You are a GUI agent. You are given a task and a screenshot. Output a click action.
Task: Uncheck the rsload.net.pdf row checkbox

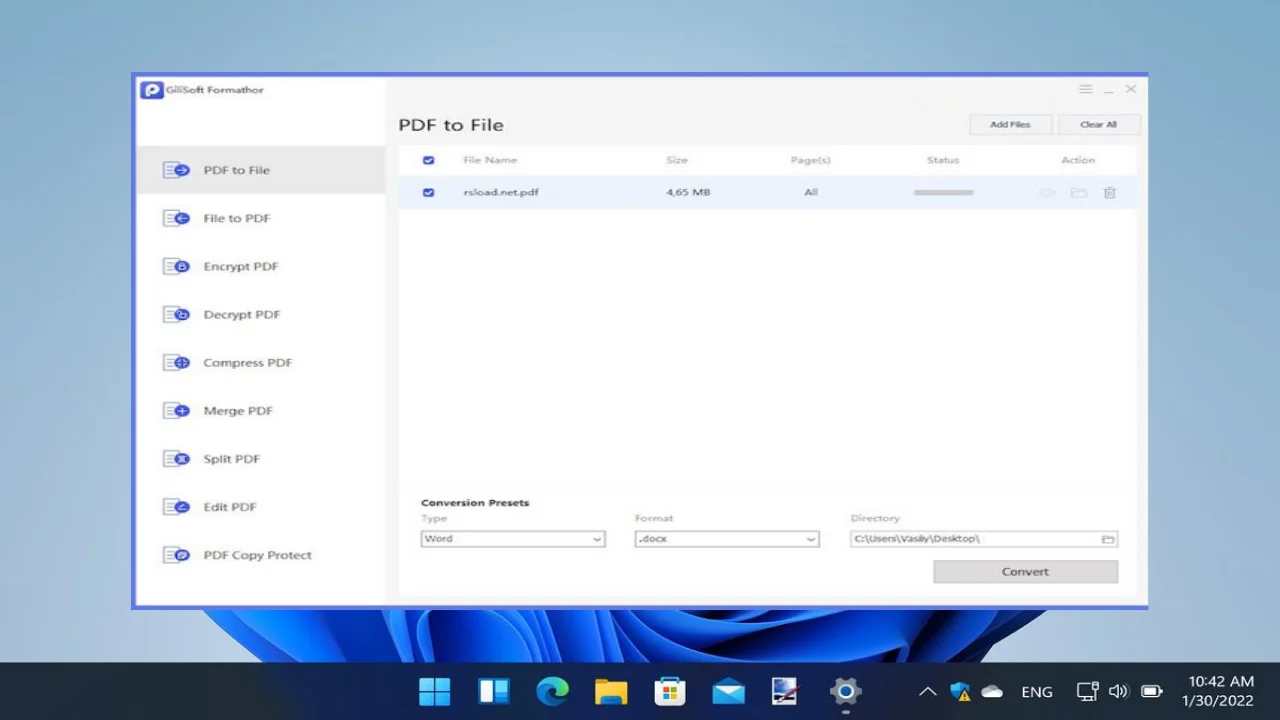(x=429, y=192)
